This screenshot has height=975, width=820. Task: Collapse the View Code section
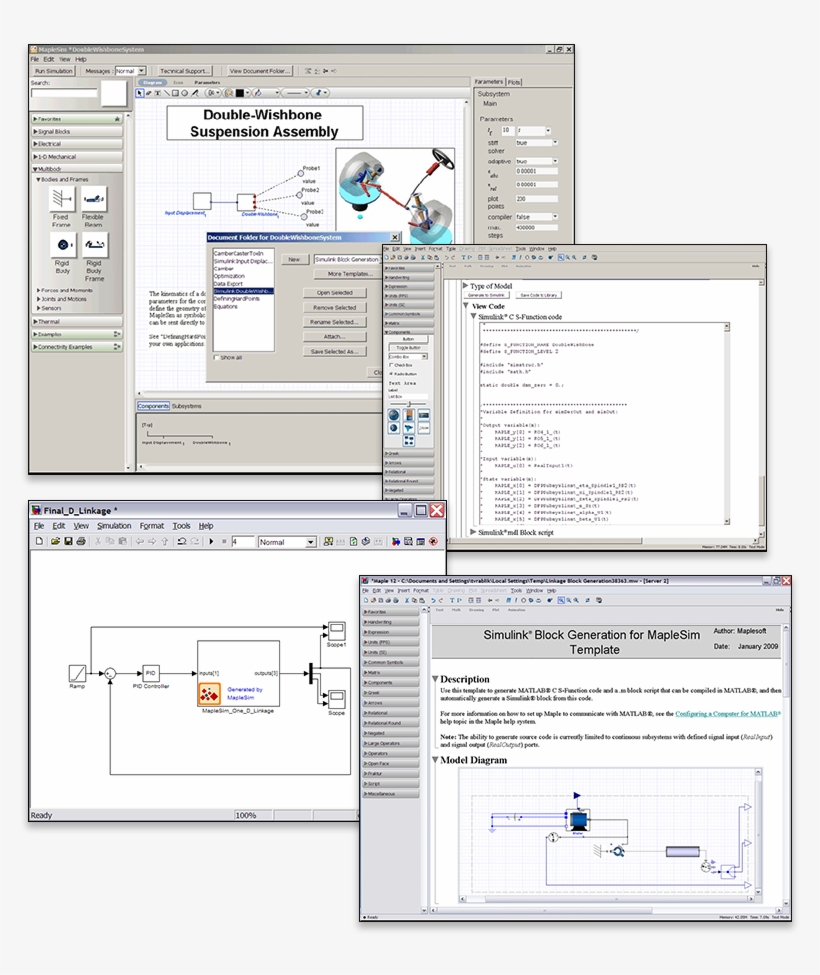pos(466,306)
